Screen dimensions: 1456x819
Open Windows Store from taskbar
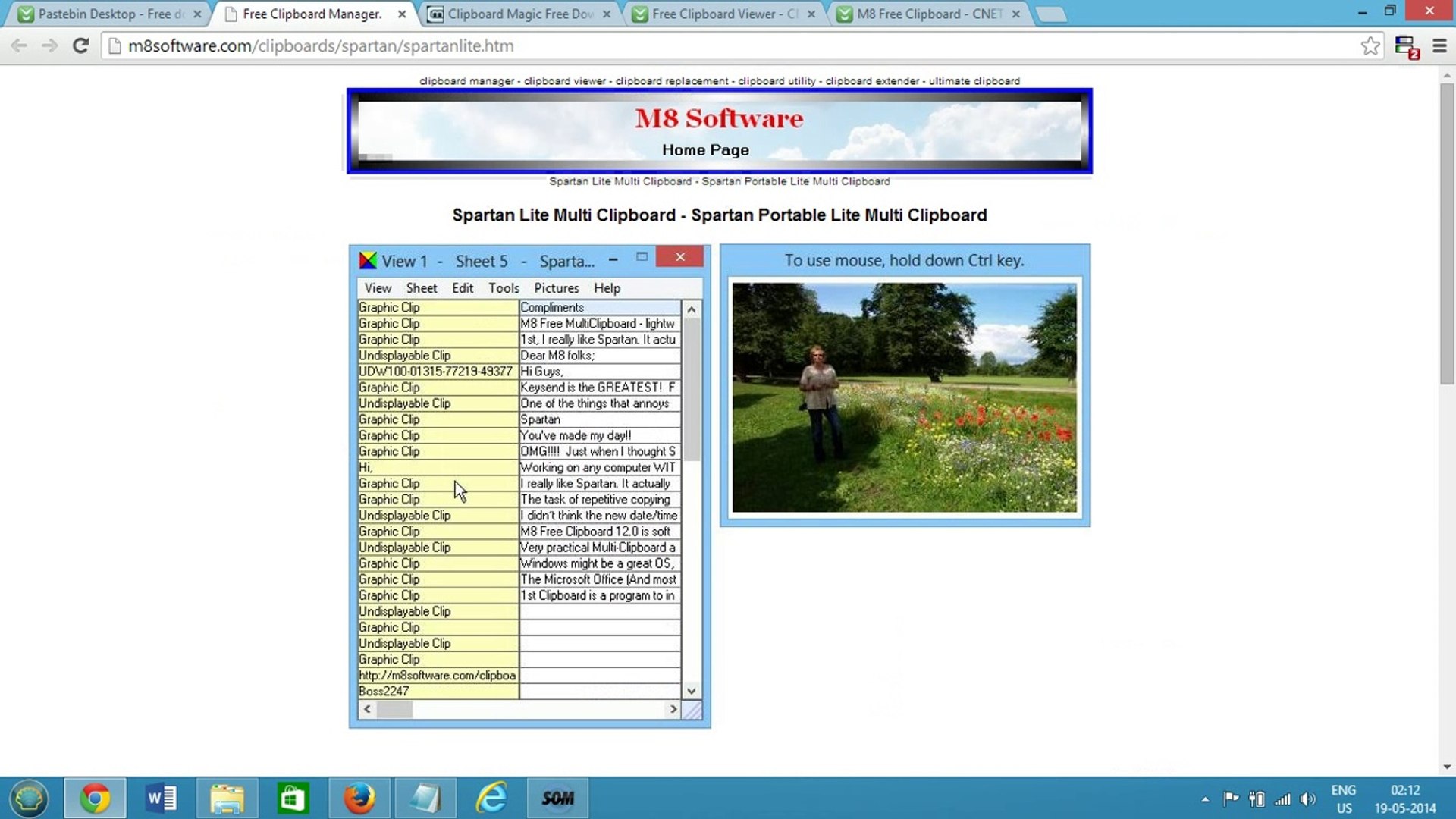pyautogui.click(x=293, y=798)
